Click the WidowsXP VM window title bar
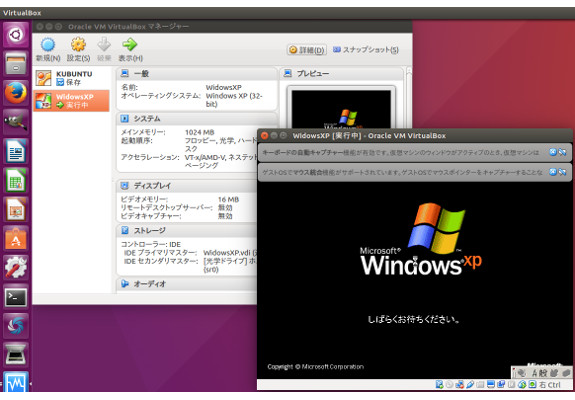The image size is (575, 400). [x=414, y=136]
